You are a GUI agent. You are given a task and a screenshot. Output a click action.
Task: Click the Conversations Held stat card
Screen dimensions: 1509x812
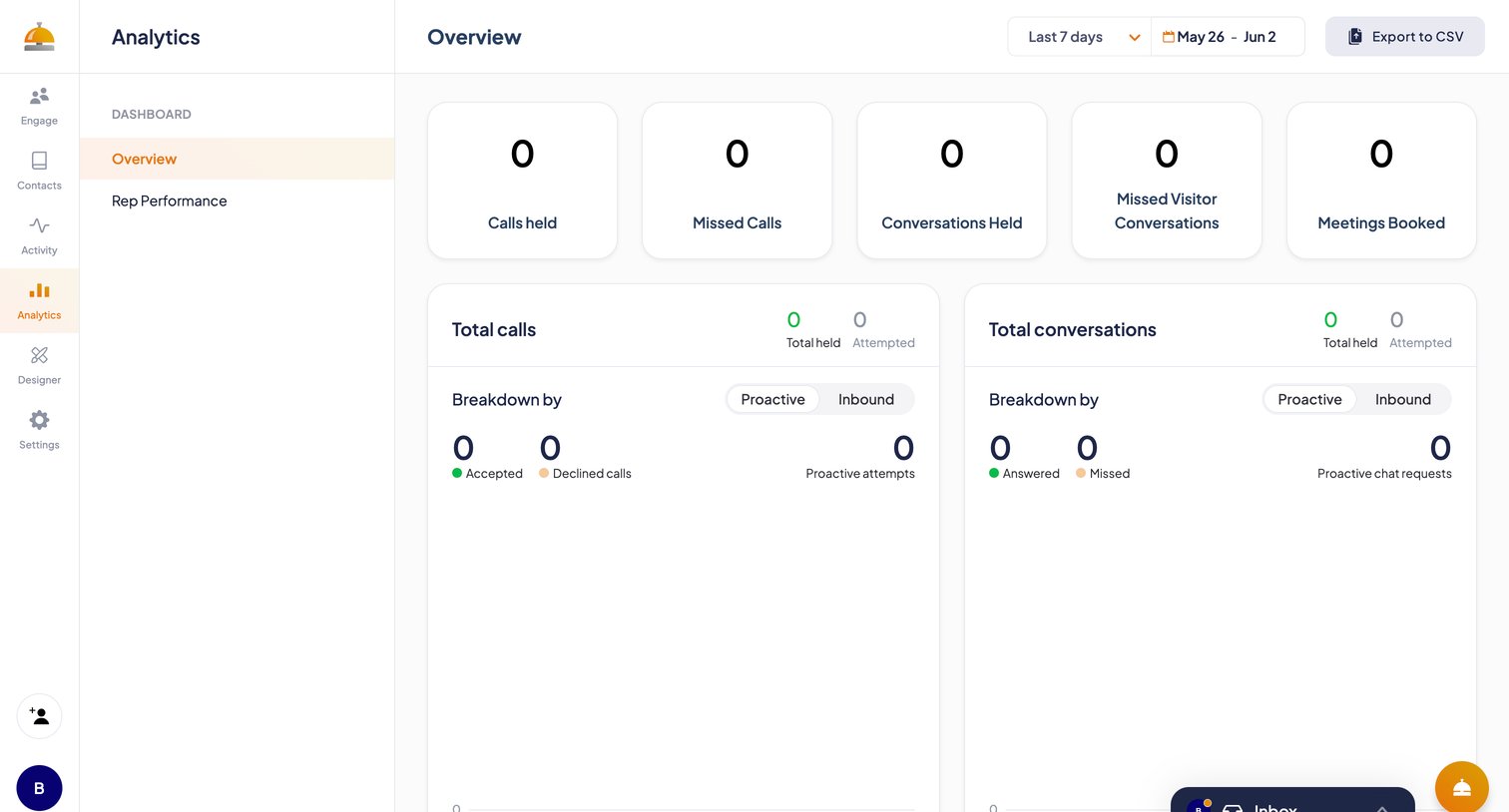click(952, 181)
